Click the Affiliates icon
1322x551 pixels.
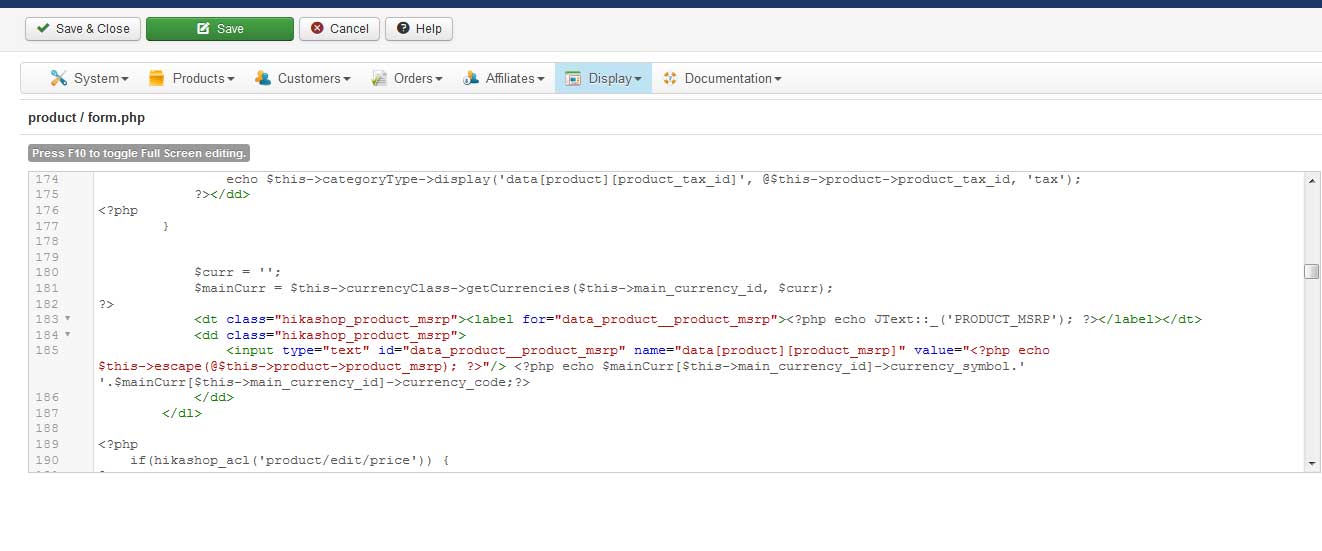[x=470, y=78]
